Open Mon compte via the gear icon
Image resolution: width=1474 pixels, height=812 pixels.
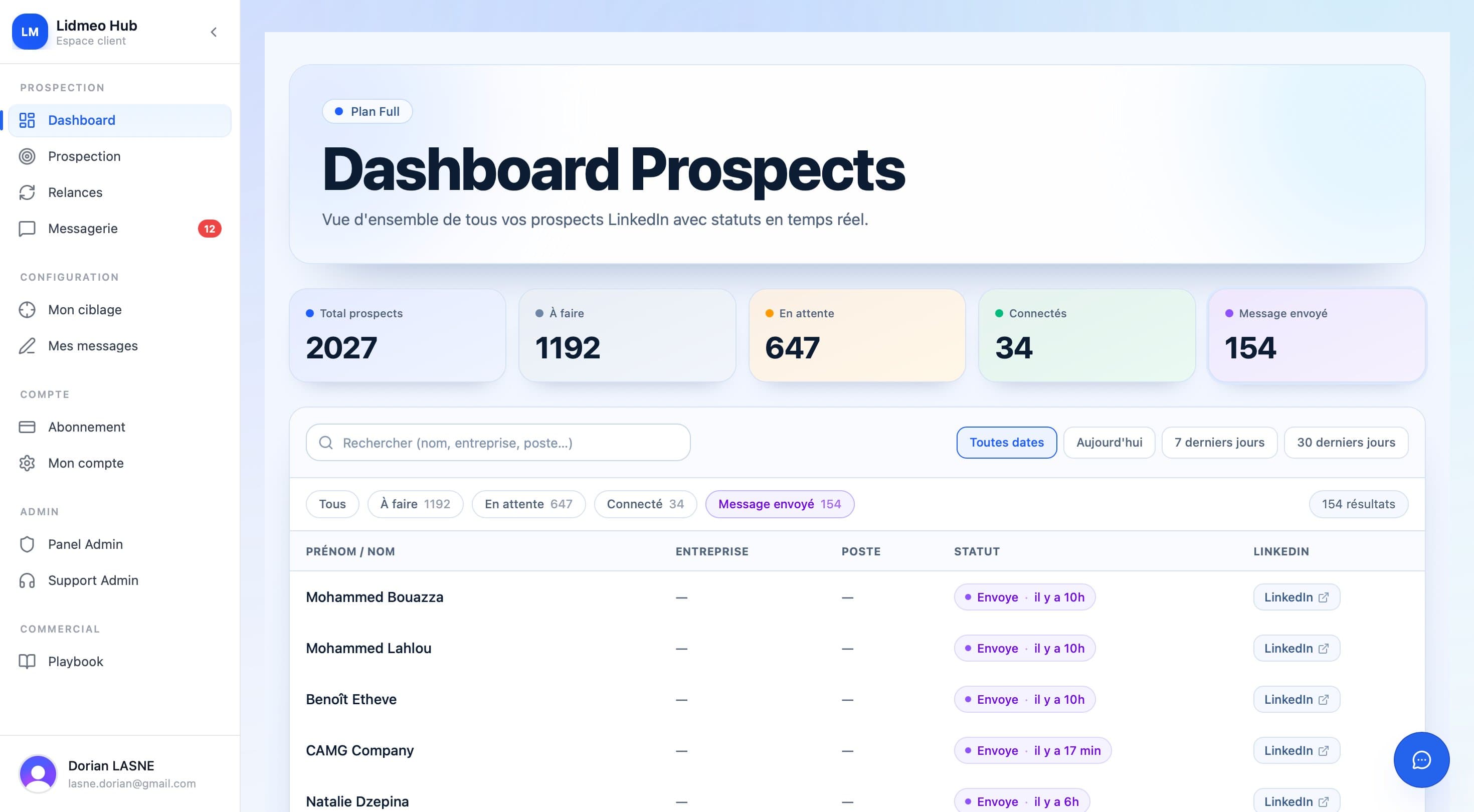coord(28,463)
